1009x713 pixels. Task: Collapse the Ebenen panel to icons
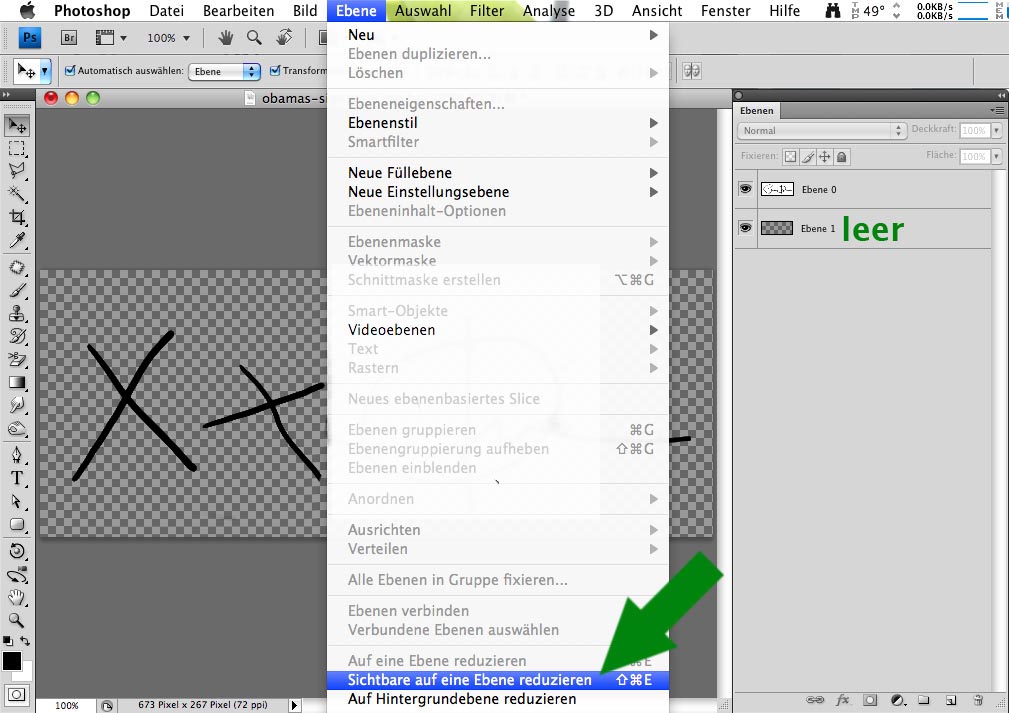tap(1001, 95)
